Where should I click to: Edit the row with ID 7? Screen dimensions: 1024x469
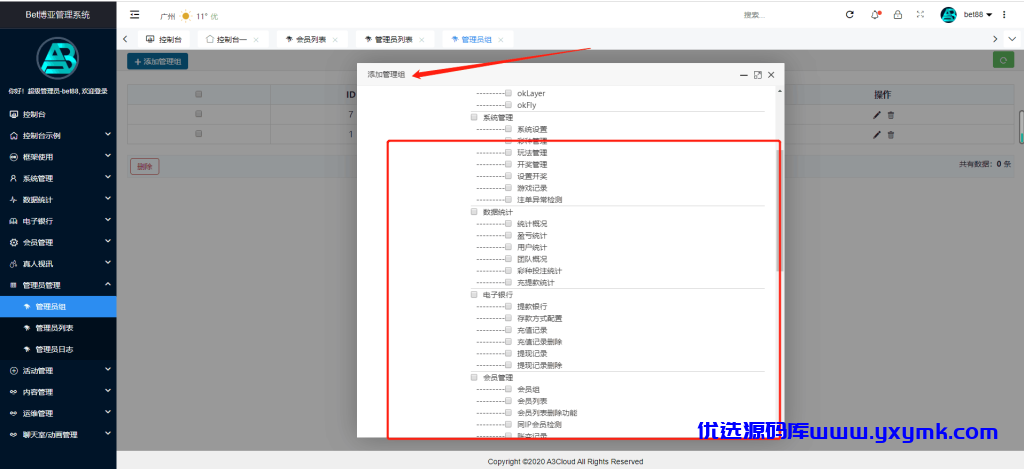pos(876,115)
